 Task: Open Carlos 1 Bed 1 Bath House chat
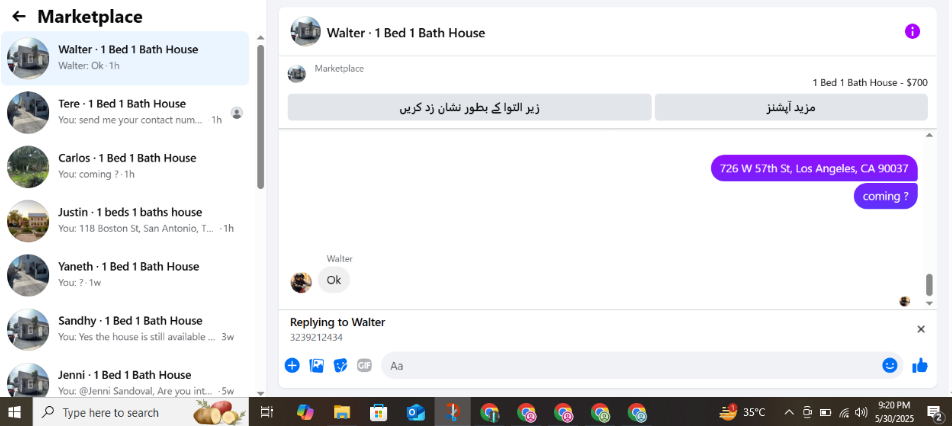tap(125, 166)
